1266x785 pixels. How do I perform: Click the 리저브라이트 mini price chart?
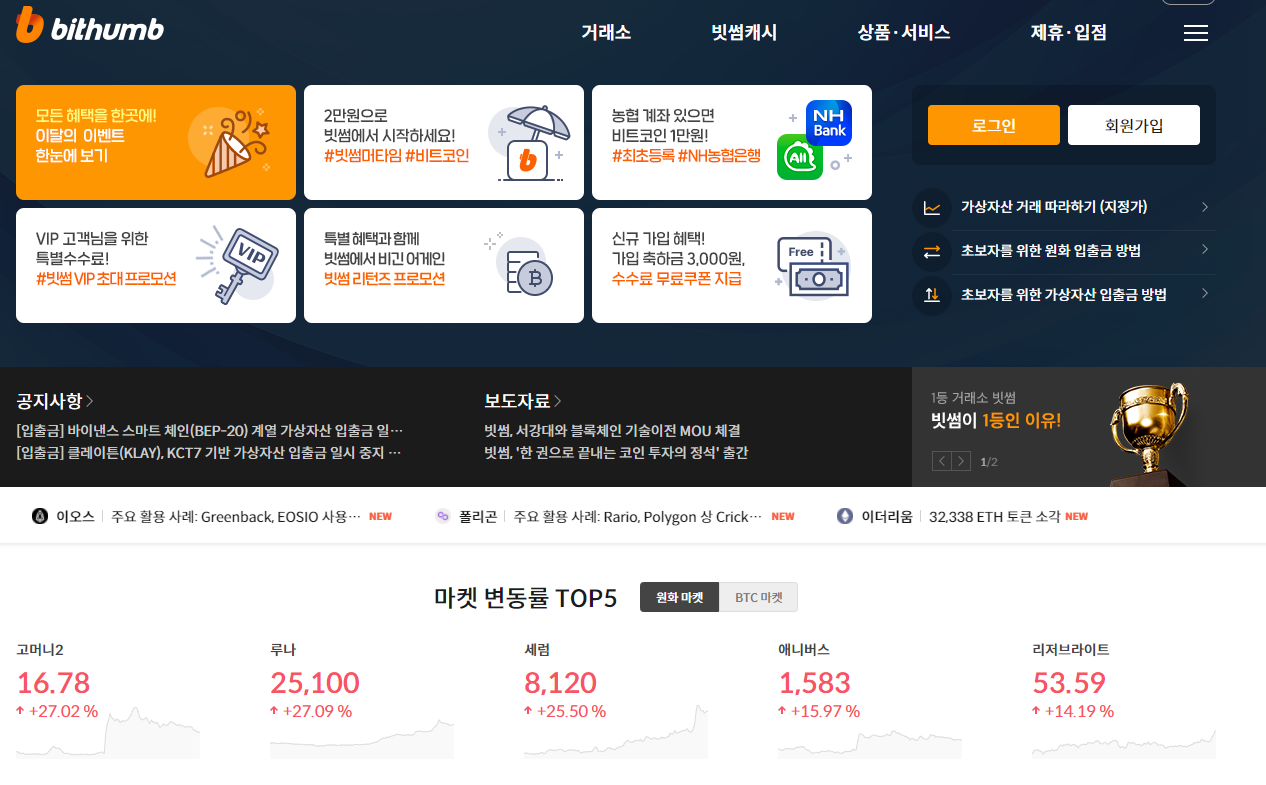click(1124, 743)
